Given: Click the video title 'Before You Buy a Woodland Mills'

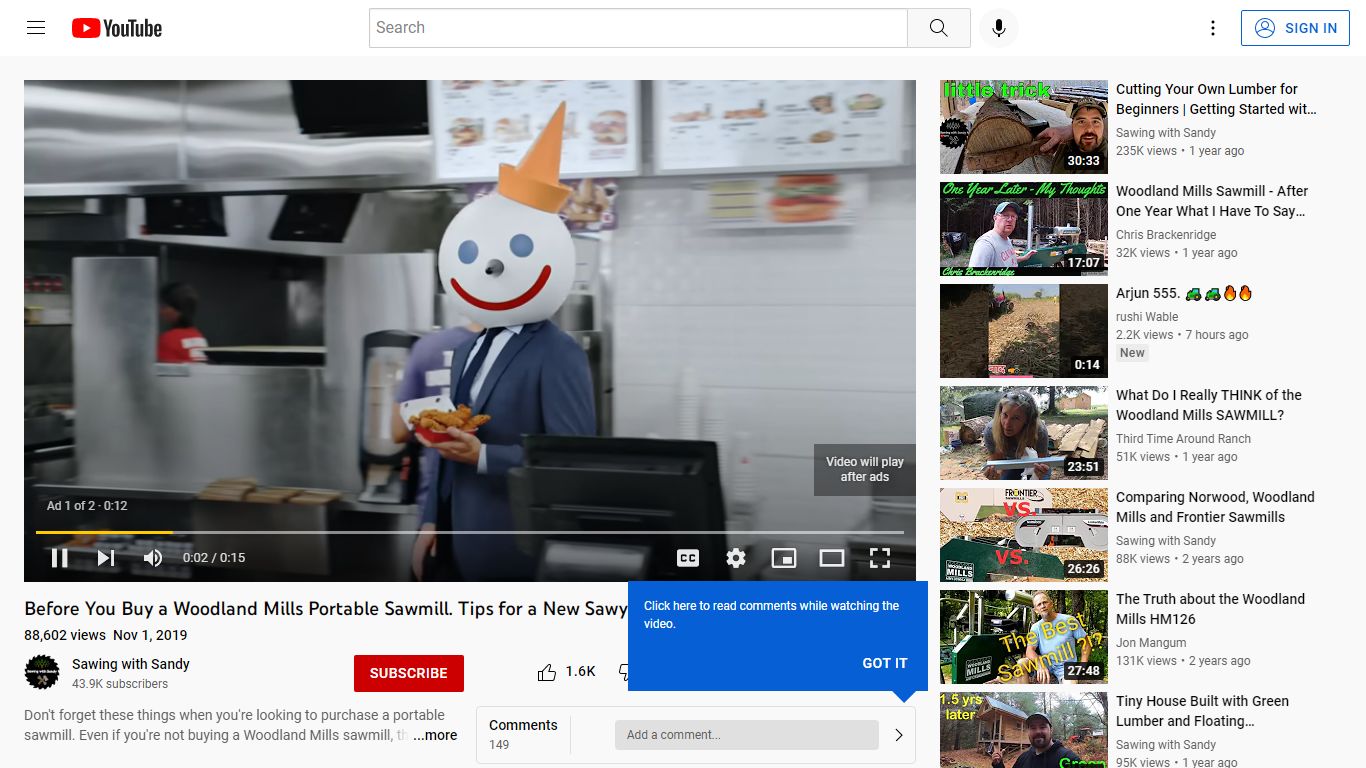Looking at the screenshot, I should tap(326, 609).
